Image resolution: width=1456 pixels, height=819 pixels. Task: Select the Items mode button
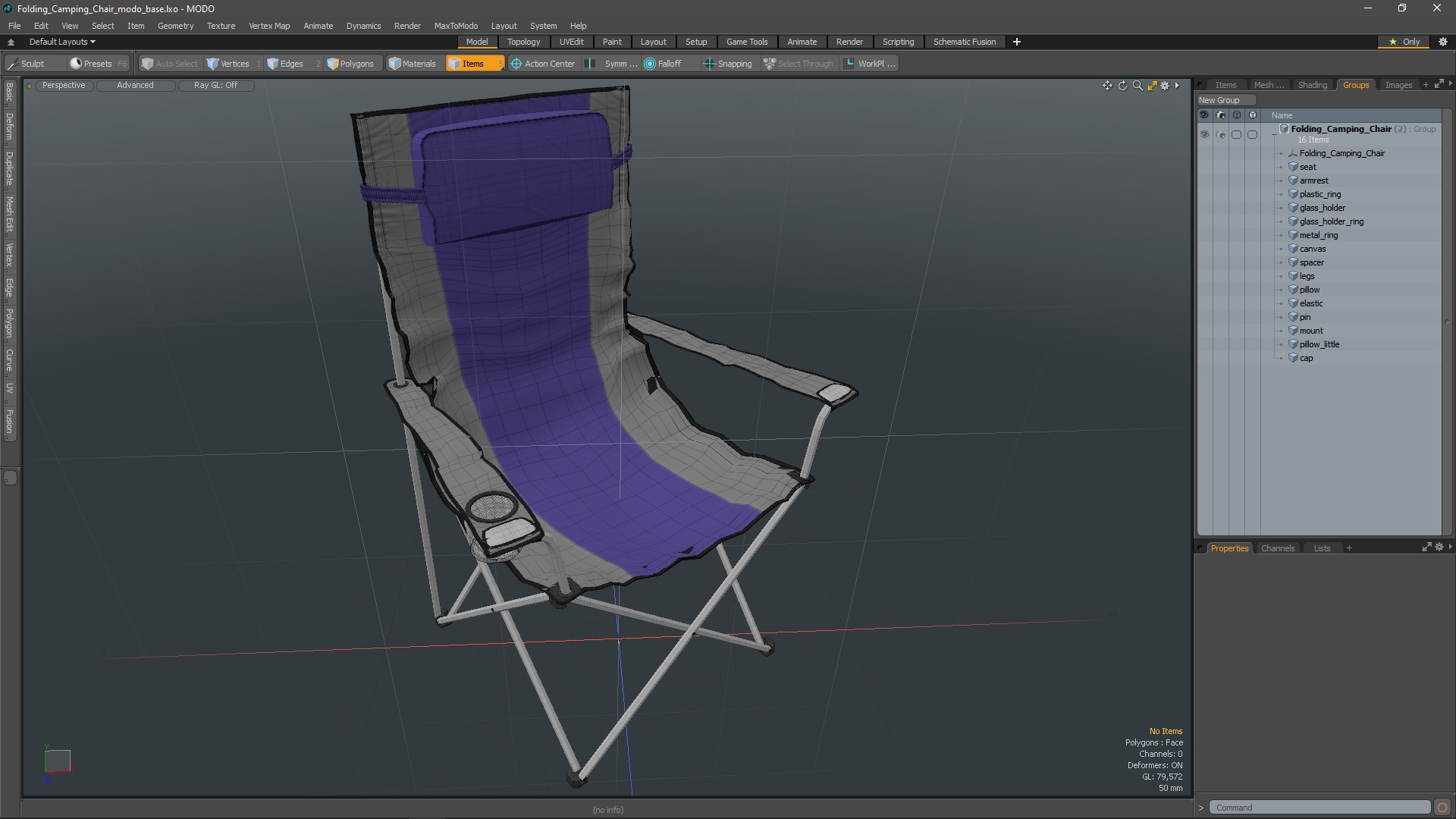coord(475,64)
